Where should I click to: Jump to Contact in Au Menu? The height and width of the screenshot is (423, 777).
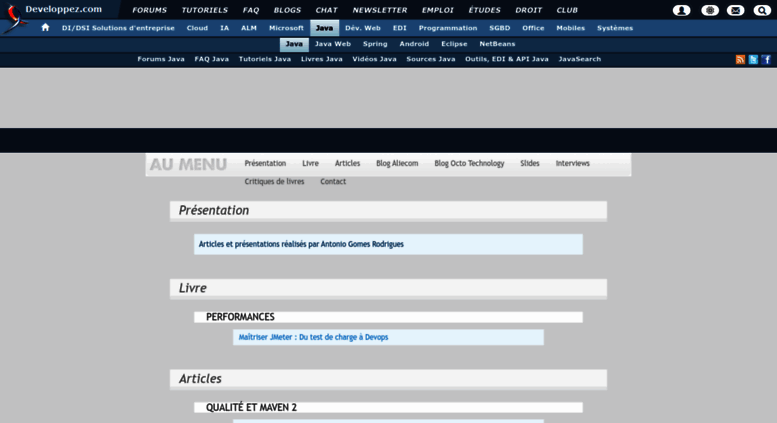333,182
